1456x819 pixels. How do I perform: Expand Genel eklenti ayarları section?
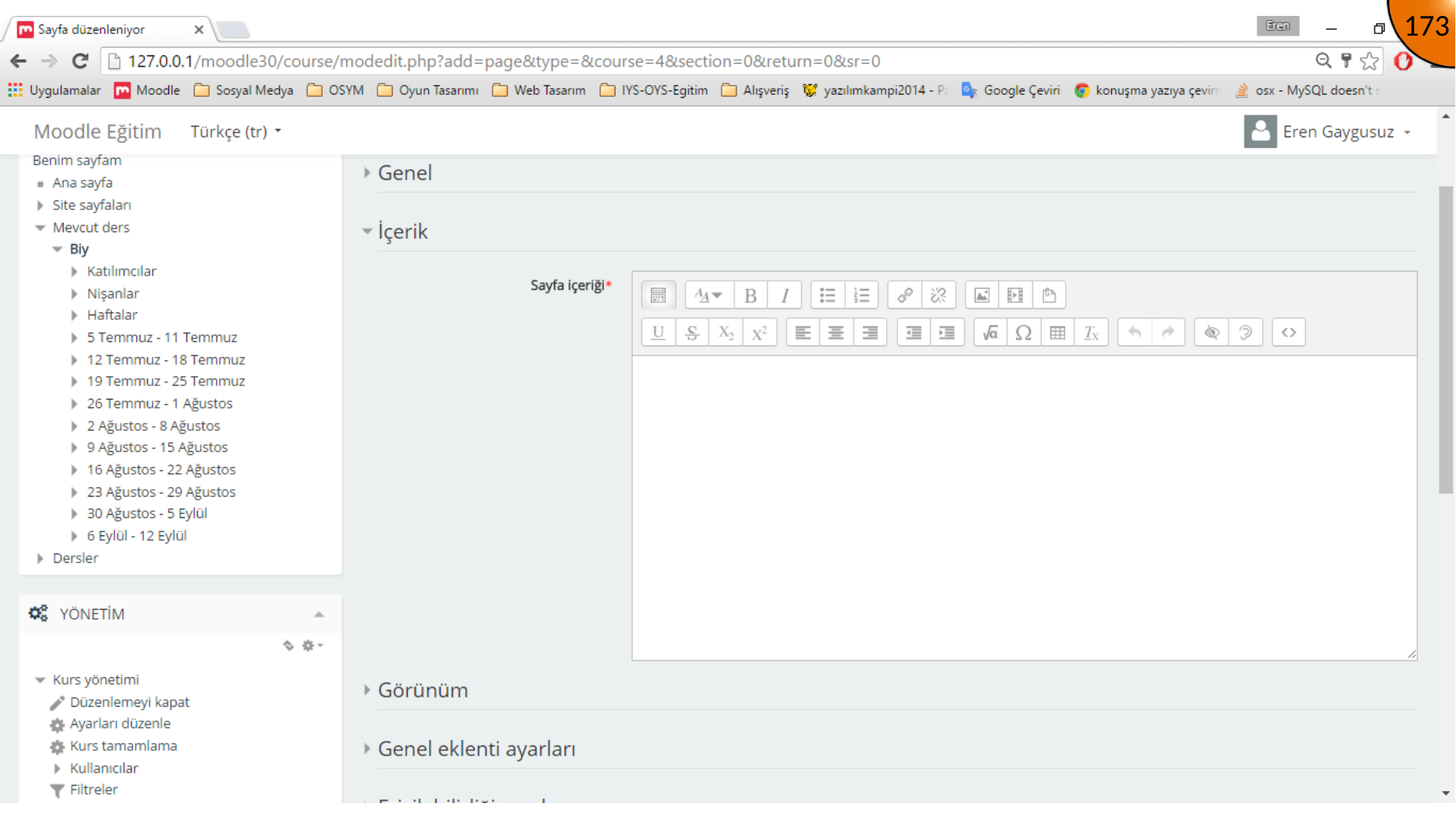[x=477, y=748]
